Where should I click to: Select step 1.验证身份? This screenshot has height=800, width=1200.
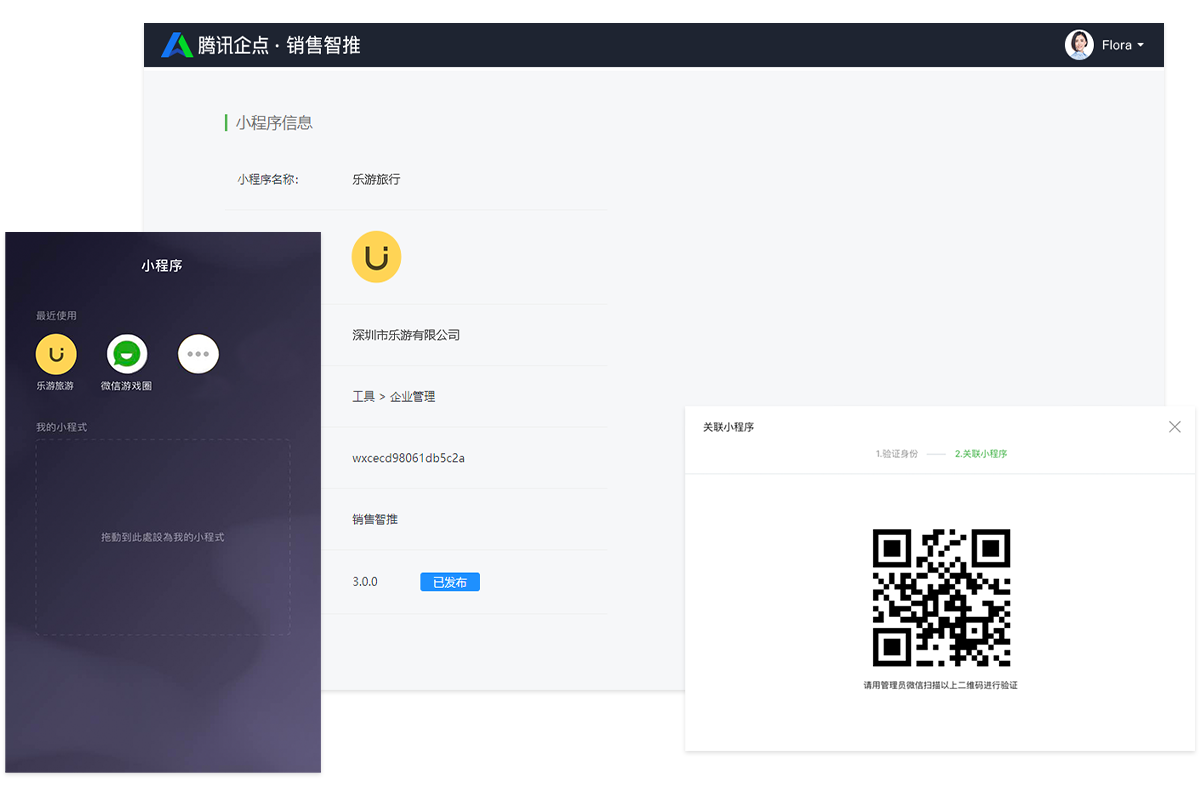point(897,454)
